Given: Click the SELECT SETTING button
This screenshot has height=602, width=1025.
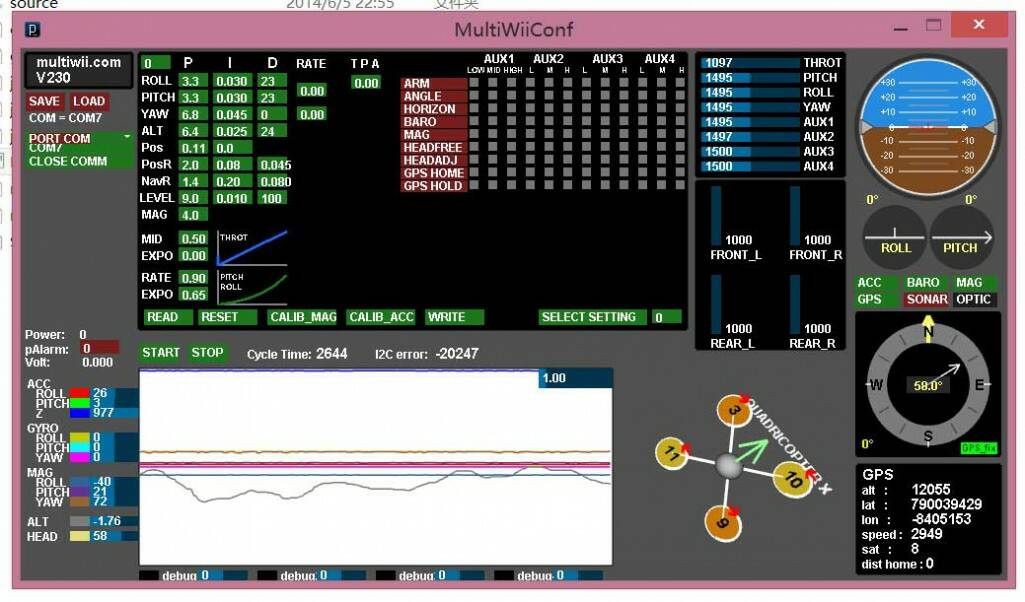Looking at the screenshot, I should [x=592, y=317].
